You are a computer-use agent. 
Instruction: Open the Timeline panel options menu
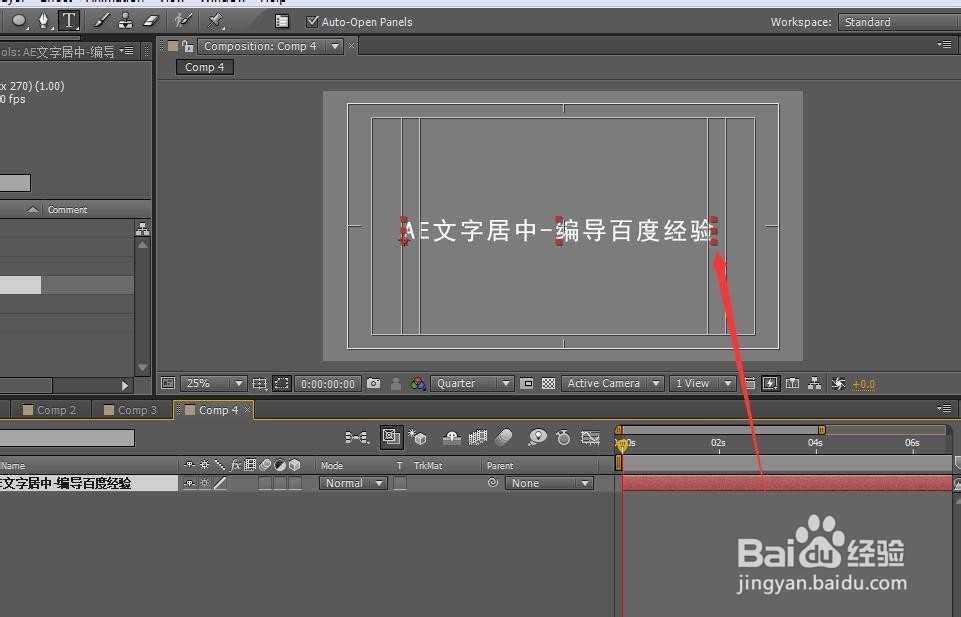(944, 407)
